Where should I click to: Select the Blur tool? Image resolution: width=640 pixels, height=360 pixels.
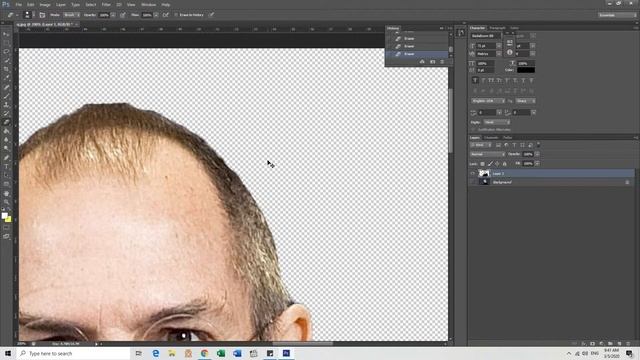pos(6,140)
